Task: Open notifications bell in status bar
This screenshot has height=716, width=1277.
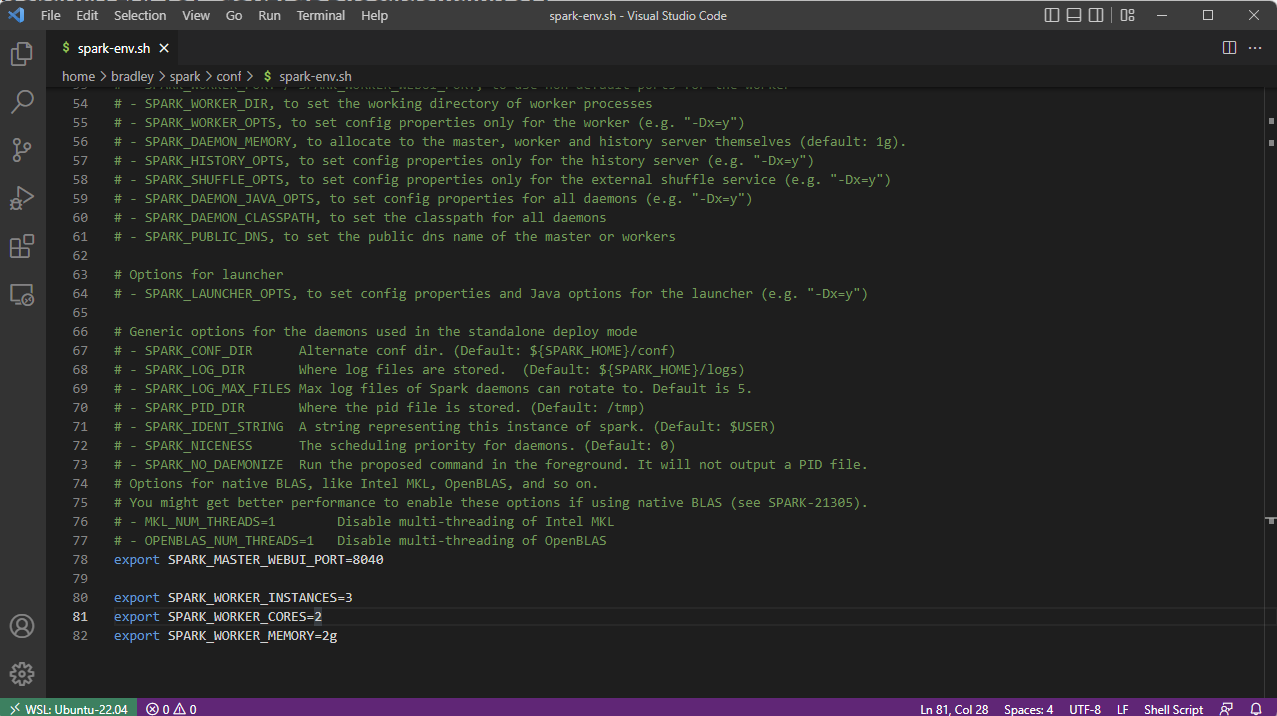Action: tap(1256, 708)
